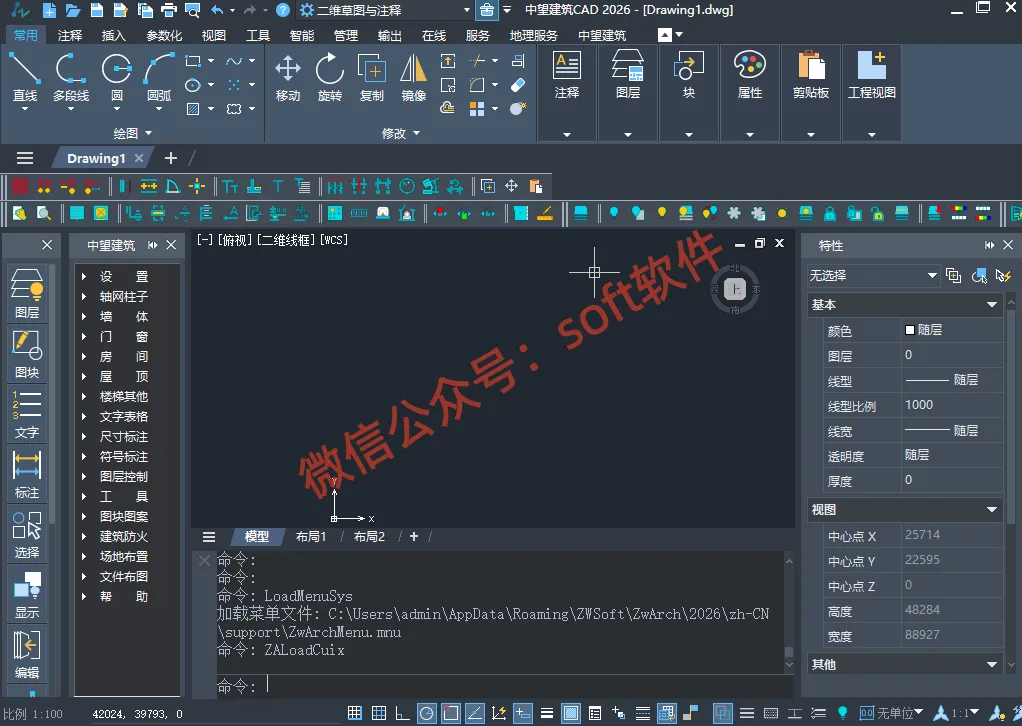Open the 剪贴板 clipboard panel
This screenshot has width=1022, height=726.
[x=811, y=92]
